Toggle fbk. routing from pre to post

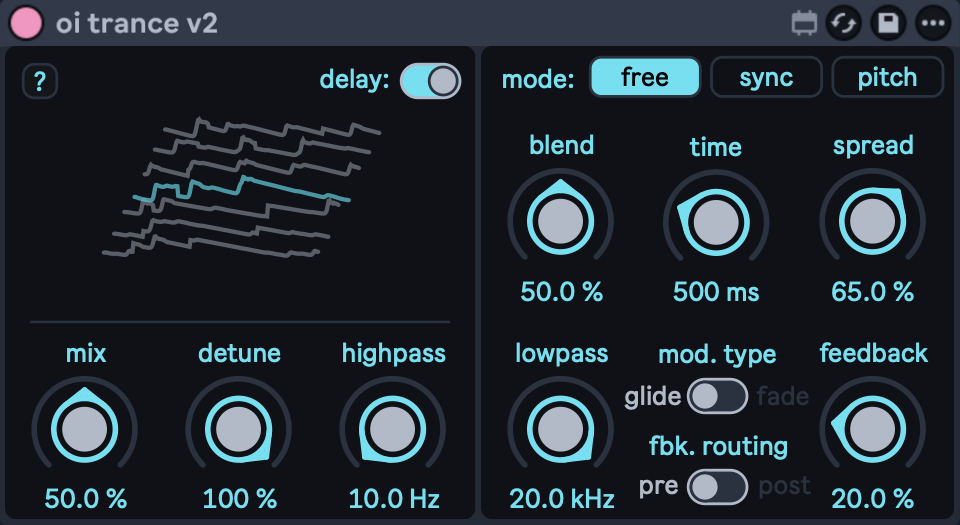[718, 487]
